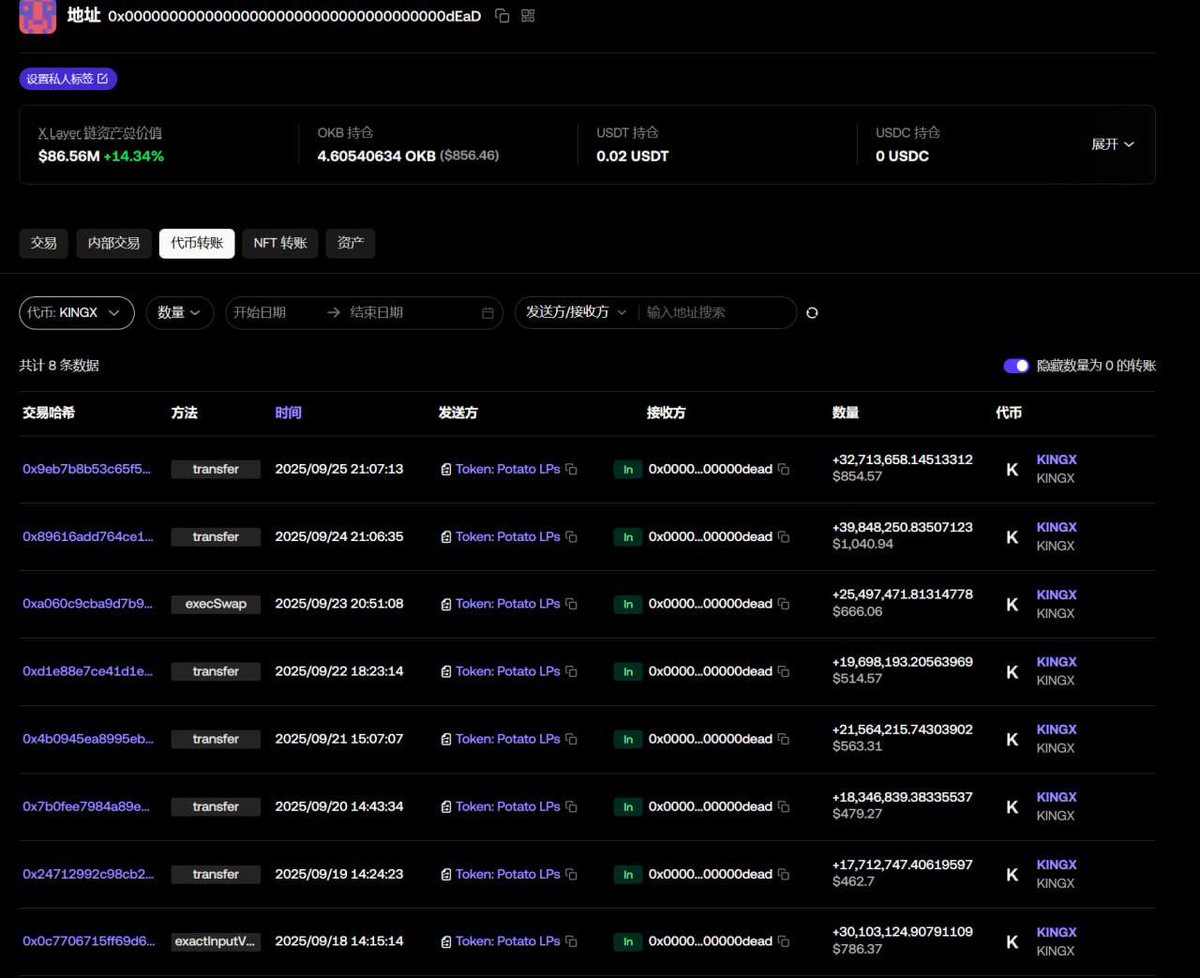
Task: Open the 发送方/接收方 selector dropdown
Action: pos(576,313)
